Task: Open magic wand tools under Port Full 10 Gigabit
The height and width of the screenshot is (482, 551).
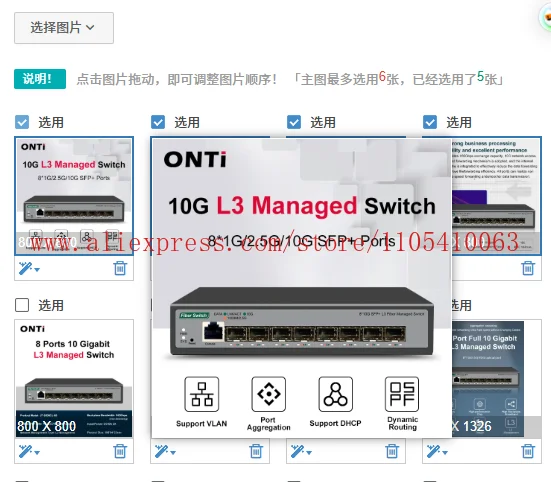Action: 437,451
